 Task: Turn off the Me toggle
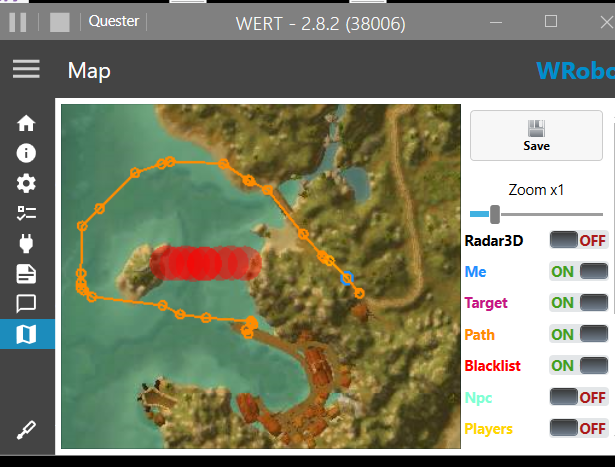(x=579, y=271)
